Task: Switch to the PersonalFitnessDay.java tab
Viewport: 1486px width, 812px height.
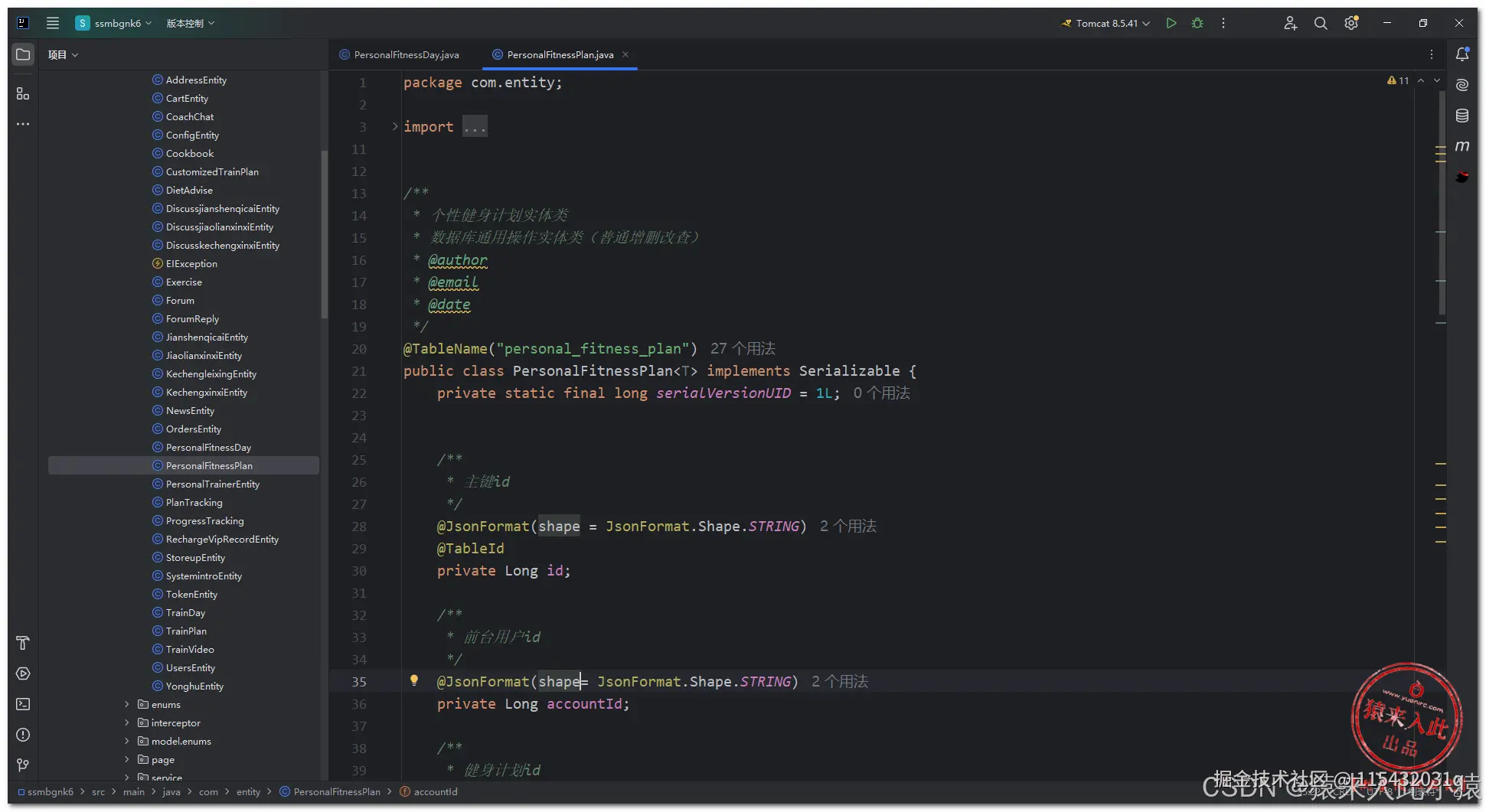Action: tap(406, 54)
